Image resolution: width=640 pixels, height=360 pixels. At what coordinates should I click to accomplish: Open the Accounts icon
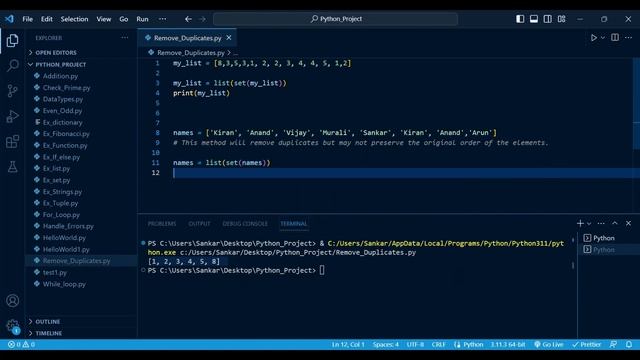[x=12, y=301]
